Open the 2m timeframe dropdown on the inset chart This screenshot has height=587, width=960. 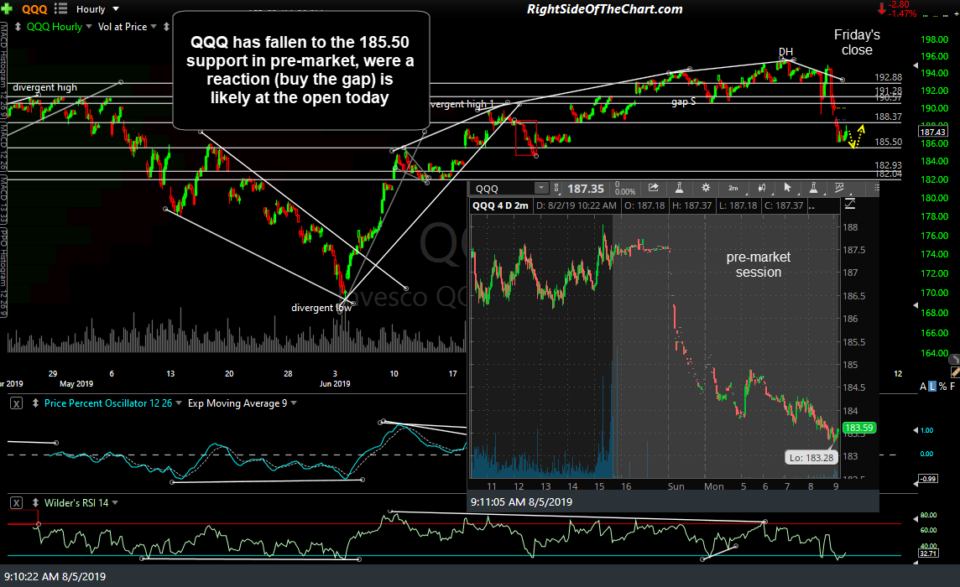731,188
